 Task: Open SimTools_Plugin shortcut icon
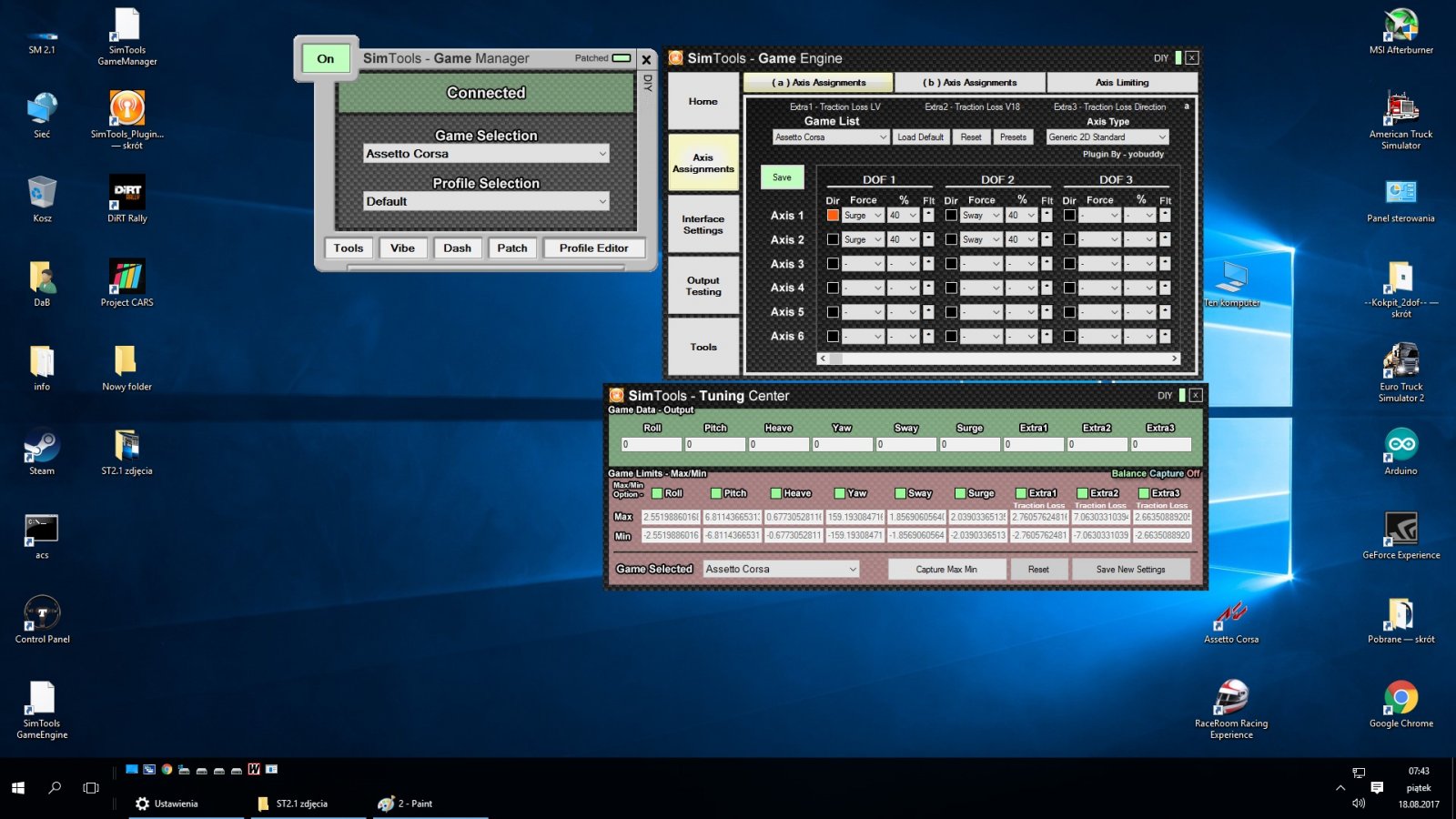coord(126,120)
